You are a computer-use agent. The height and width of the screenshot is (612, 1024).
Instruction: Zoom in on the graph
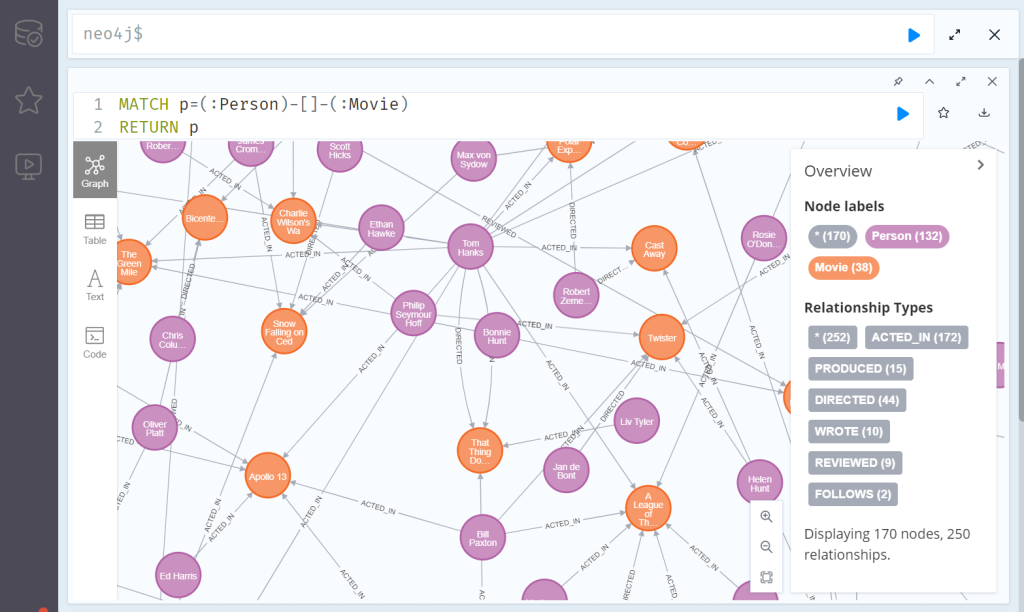(766, 517)
